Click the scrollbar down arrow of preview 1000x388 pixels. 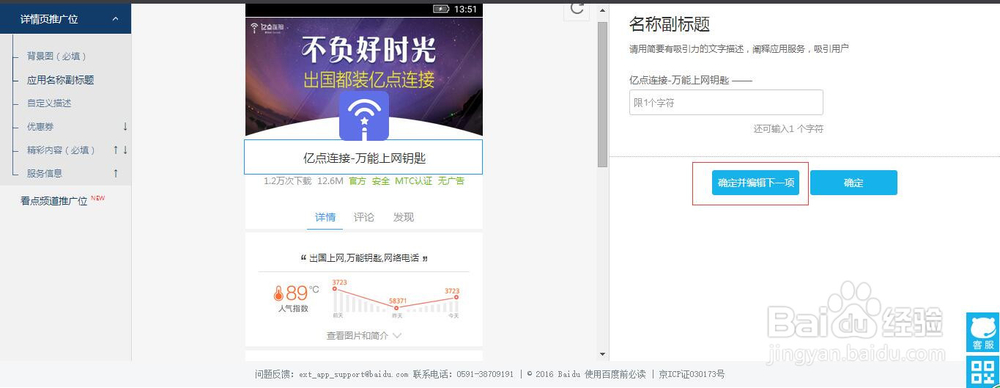click(x=602, y=354)
